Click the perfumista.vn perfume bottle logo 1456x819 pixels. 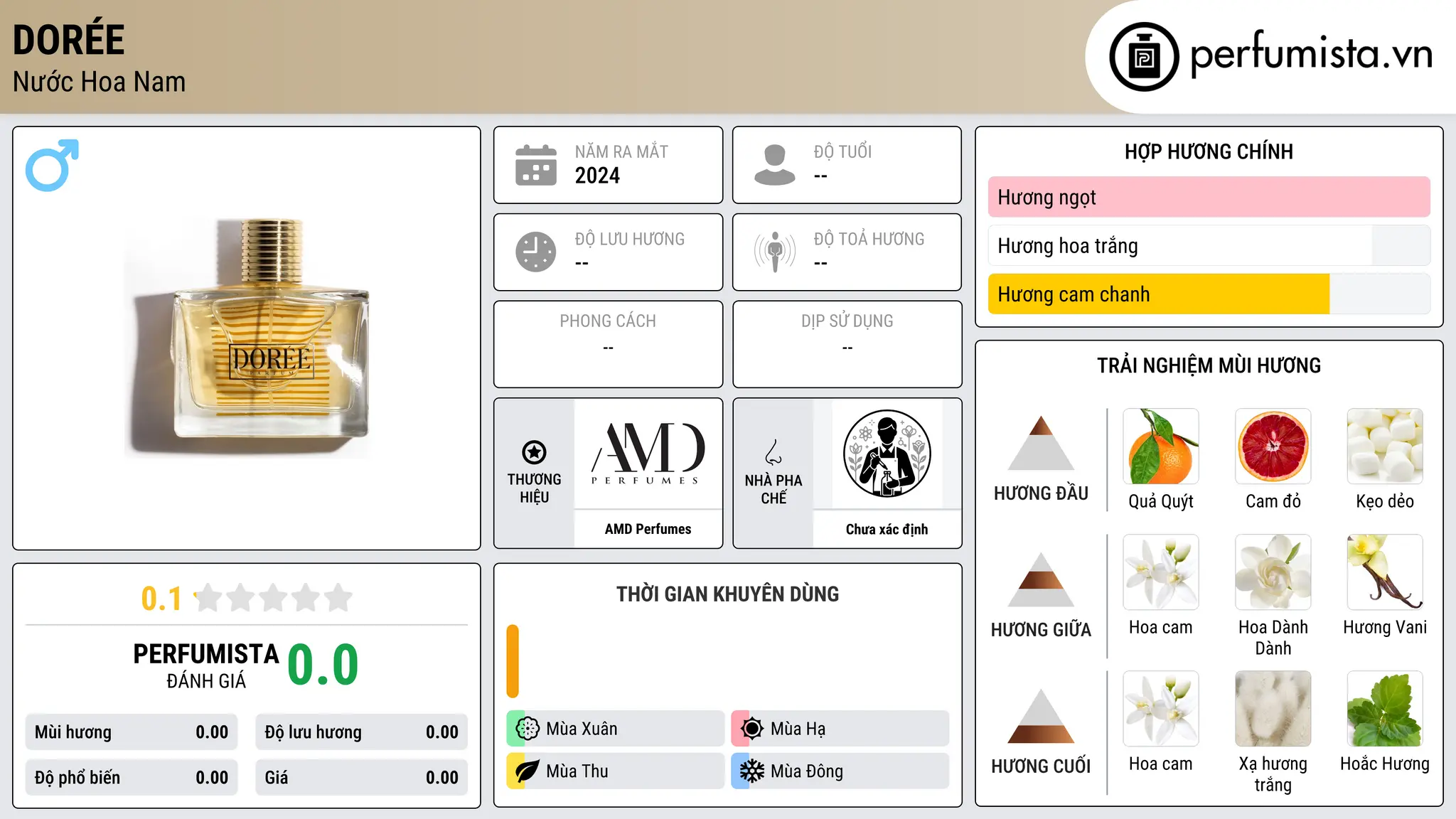1144,57
